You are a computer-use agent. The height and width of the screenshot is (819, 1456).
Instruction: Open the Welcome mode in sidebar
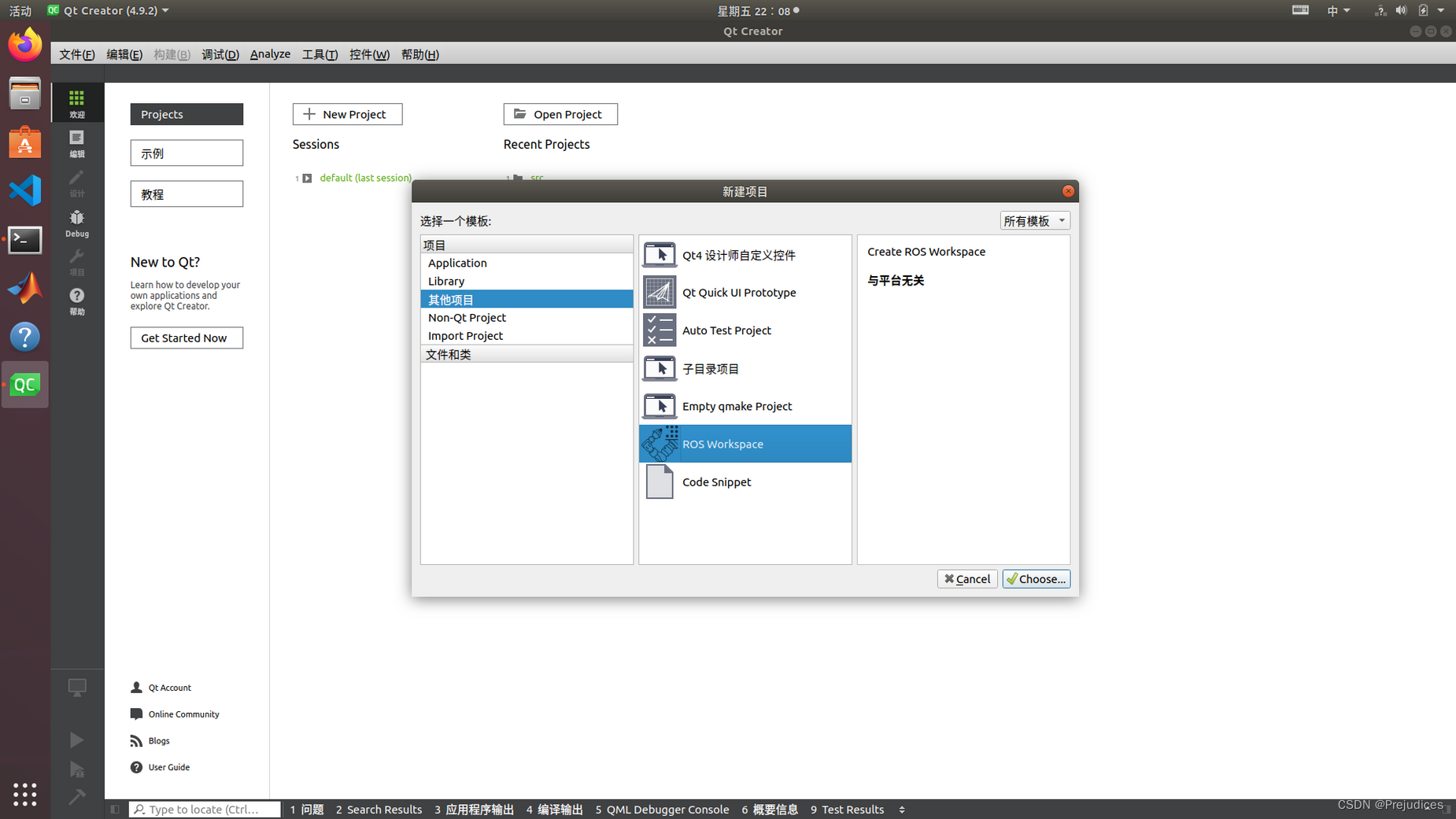(x=76, y=102)
